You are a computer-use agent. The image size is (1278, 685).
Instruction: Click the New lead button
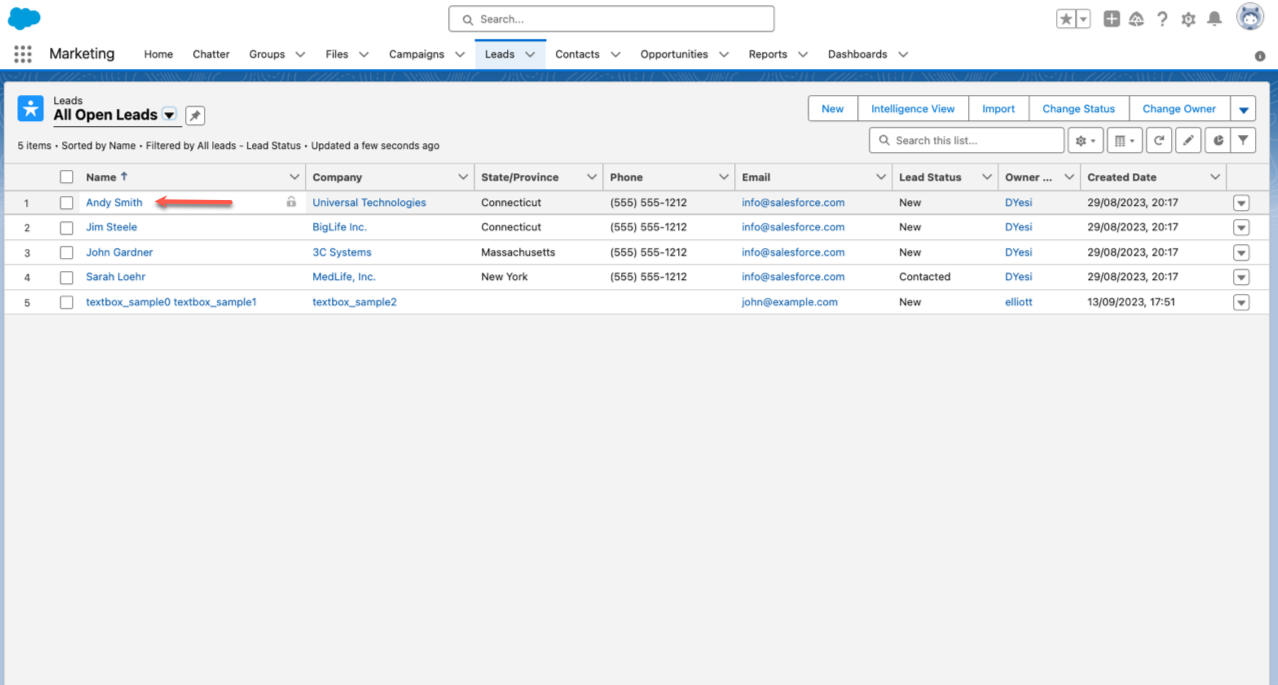(832, 109)
